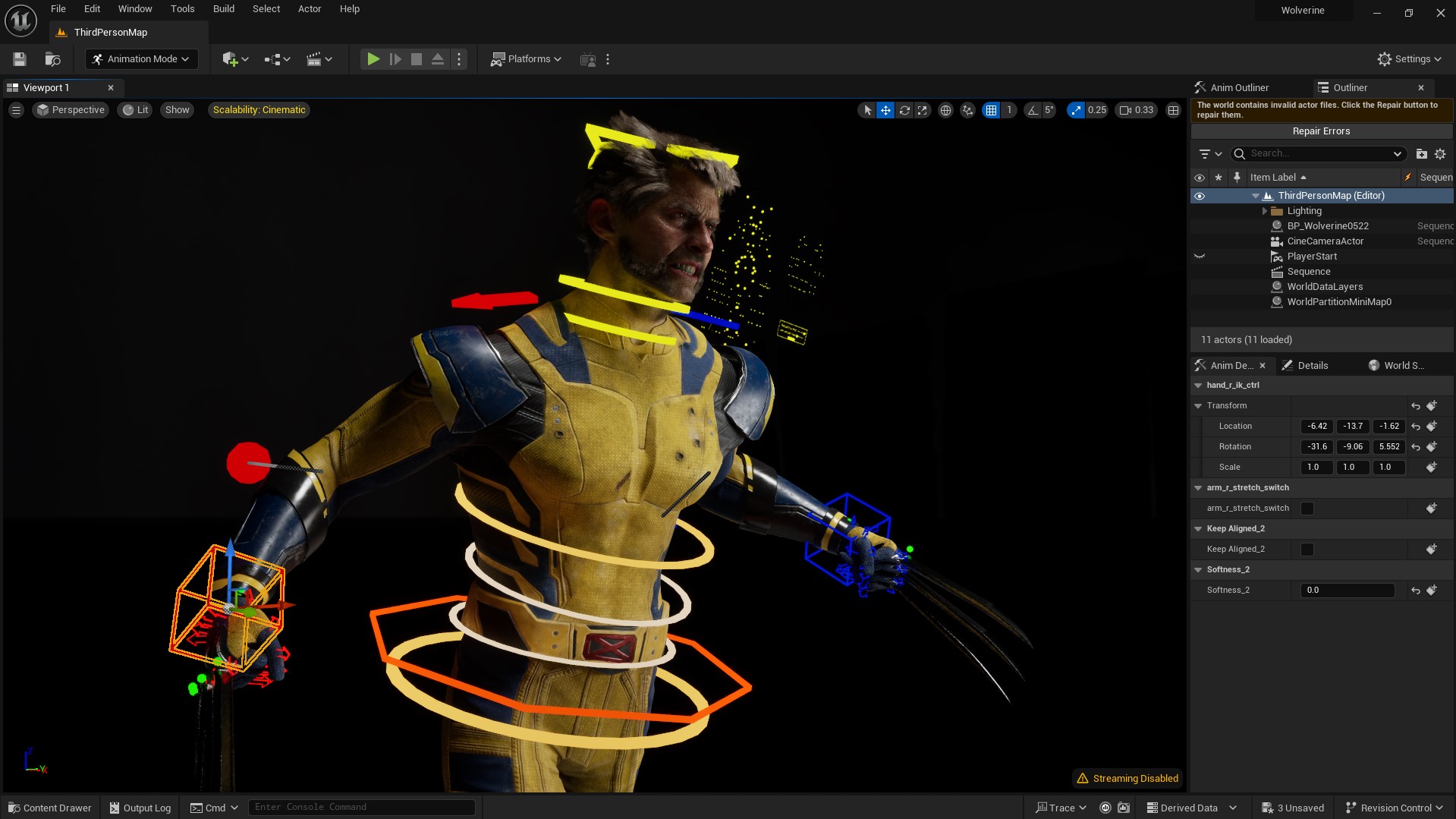Screen dimensions: 1456x819
Task: Select the Scale transform tool
Action: coord(922,110)
